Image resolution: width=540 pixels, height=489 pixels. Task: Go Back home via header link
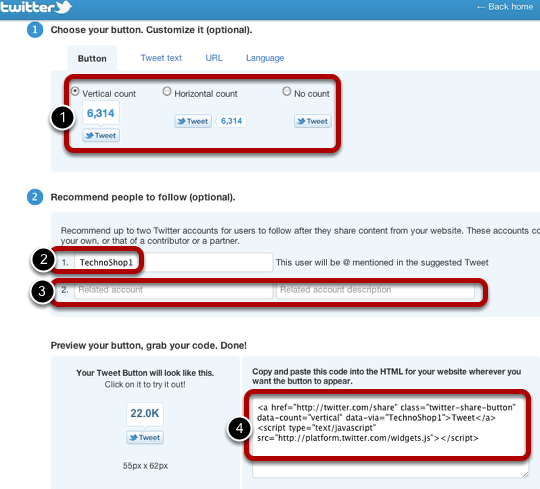505,7
